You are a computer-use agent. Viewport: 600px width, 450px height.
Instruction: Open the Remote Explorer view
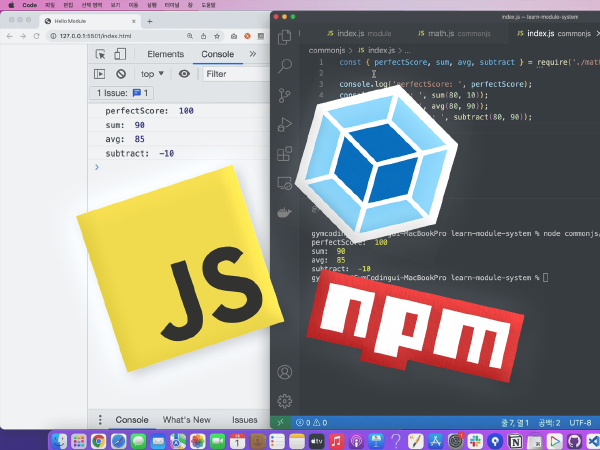pos(284,183)
